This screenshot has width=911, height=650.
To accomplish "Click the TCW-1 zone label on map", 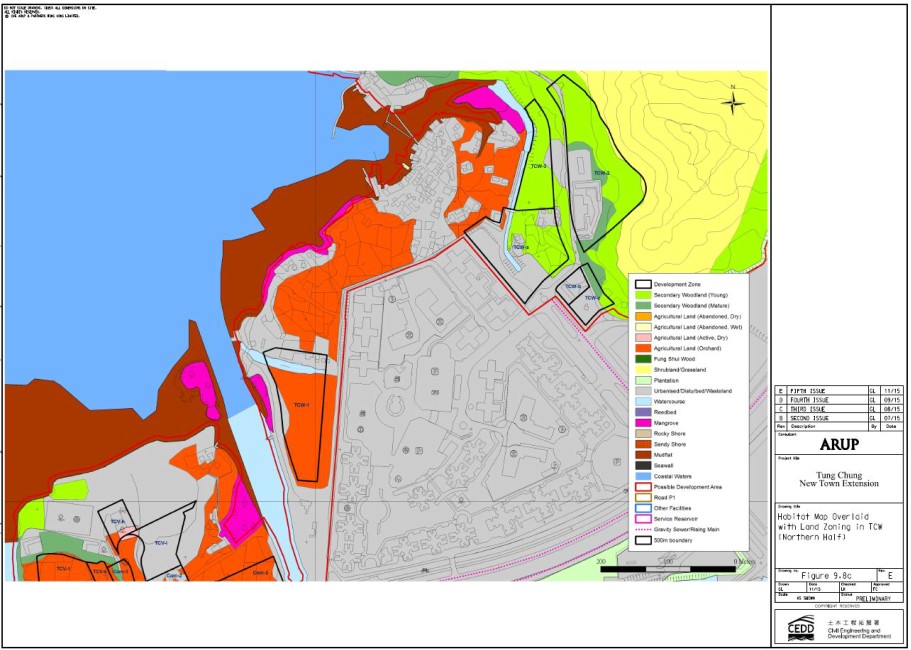I will point(300,405).
